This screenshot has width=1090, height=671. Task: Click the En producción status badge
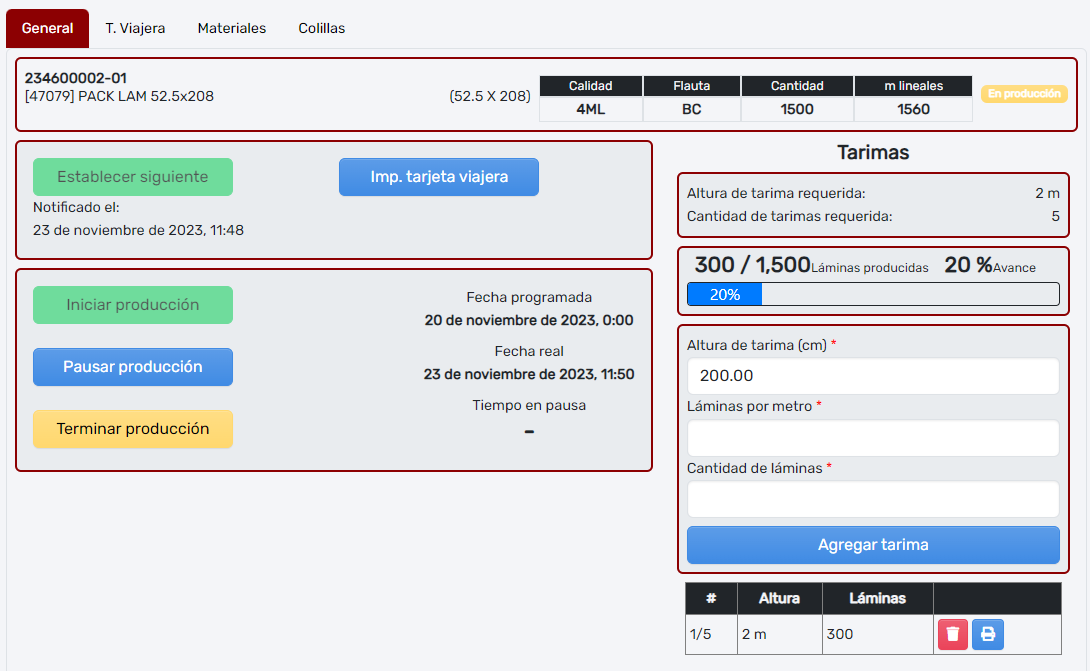(1024, 94)
